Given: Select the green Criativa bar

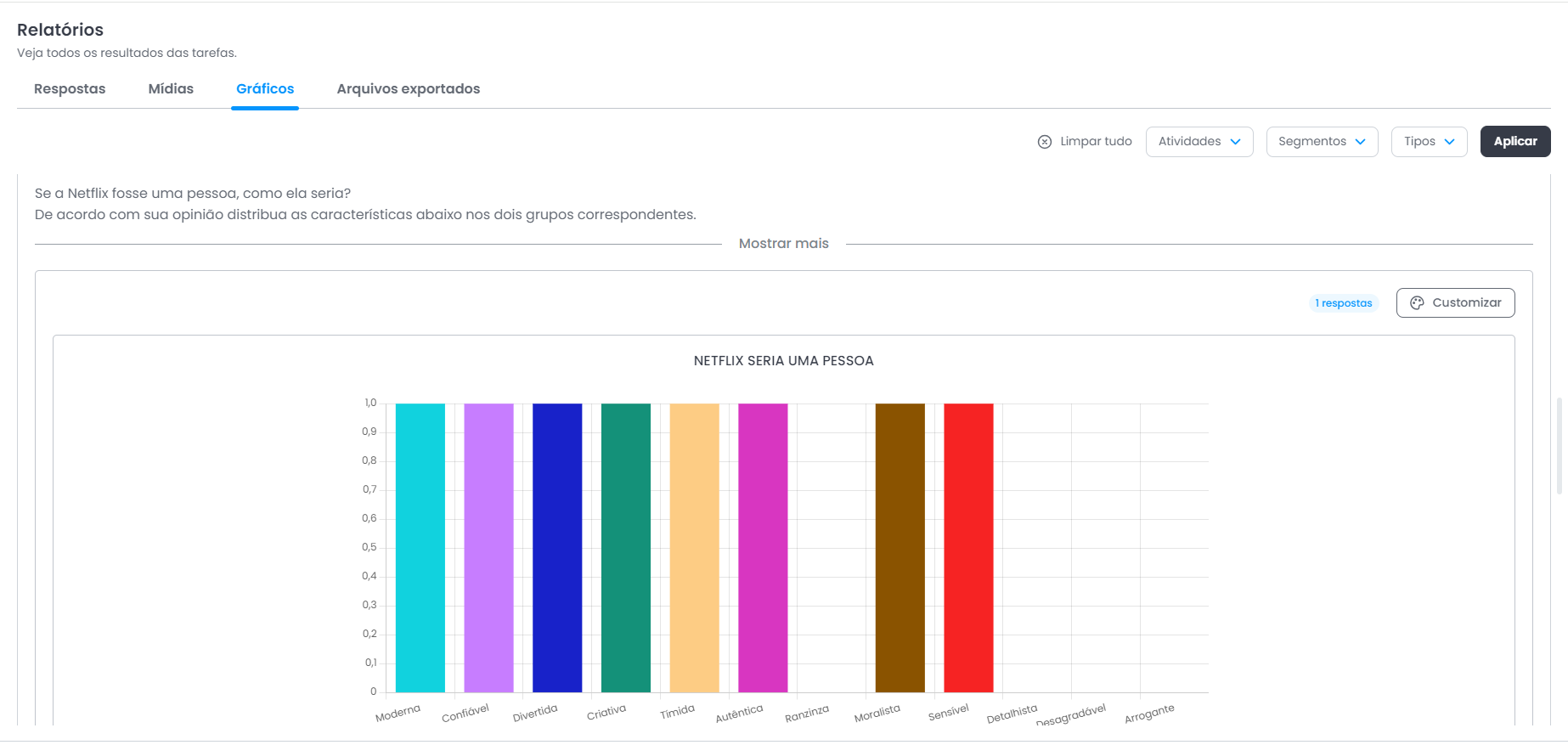Looking at the screenshot, I should coord(626,548).
